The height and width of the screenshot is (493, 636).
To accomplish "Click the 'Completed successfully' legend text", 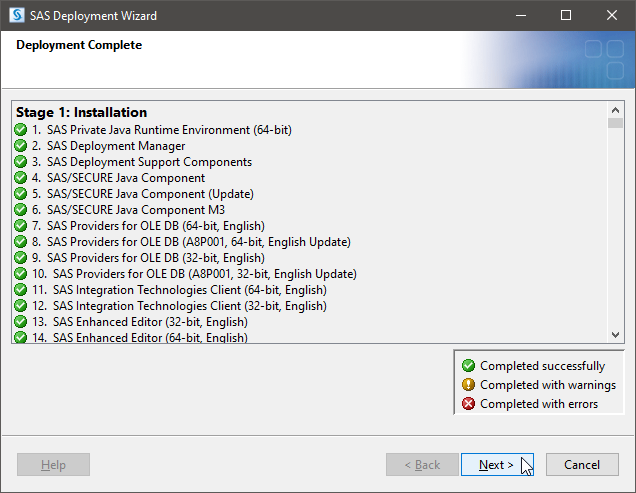I will [542, 366].
